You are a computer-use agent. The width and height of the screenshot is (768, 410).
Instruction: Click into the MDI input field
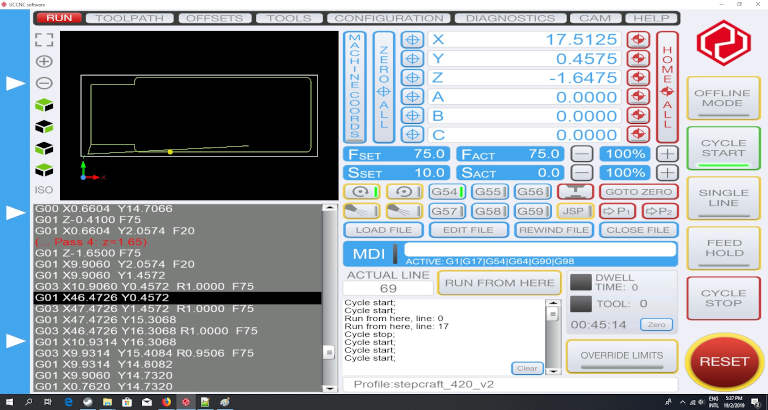click(x=540, y=249)
